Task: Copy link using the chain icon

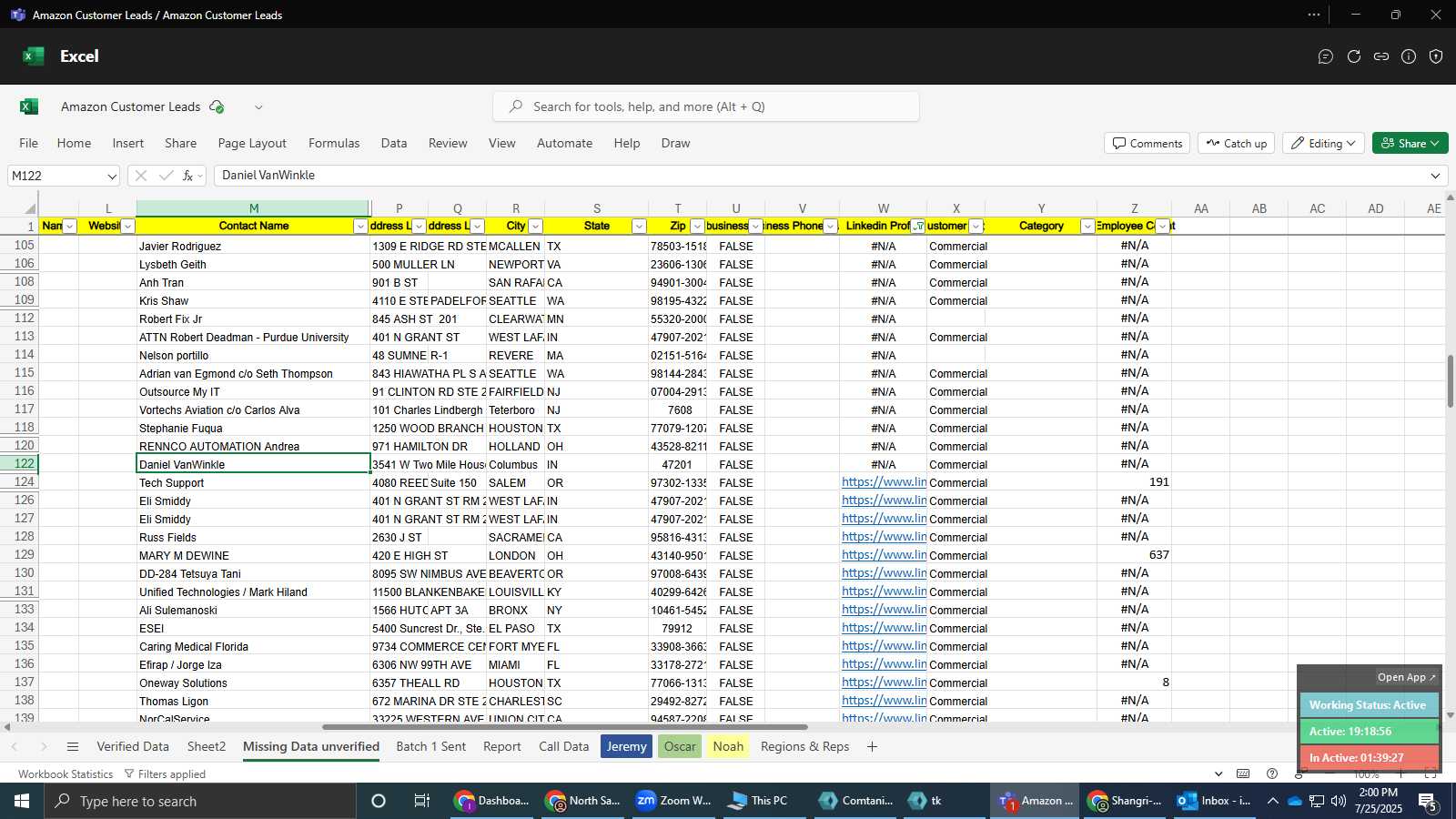Action: 1381,56
